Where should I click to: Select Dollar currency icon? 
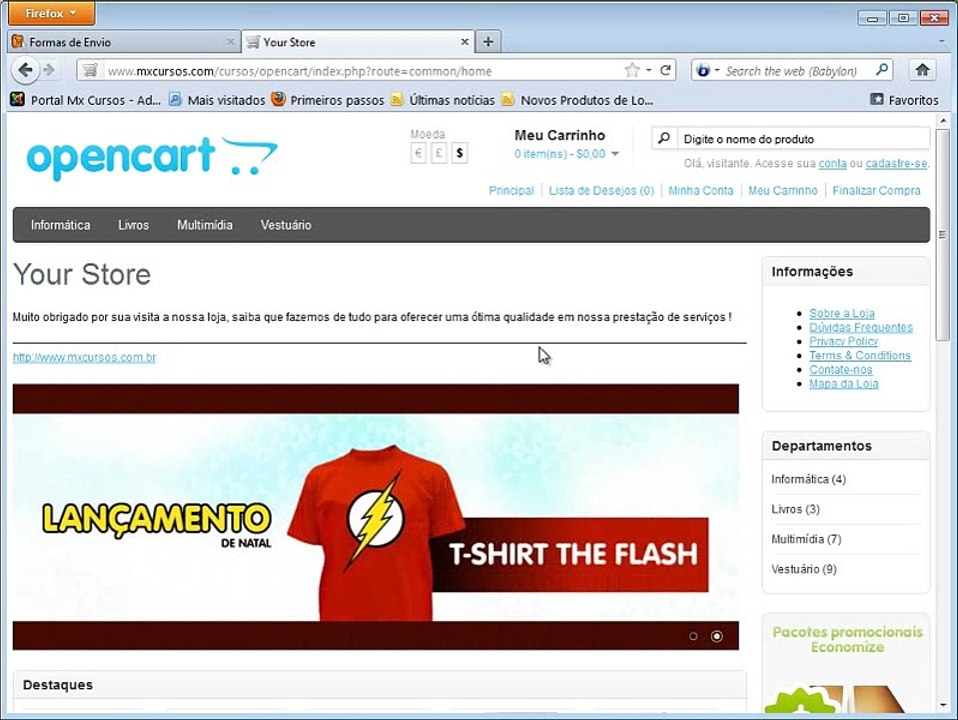459,153
